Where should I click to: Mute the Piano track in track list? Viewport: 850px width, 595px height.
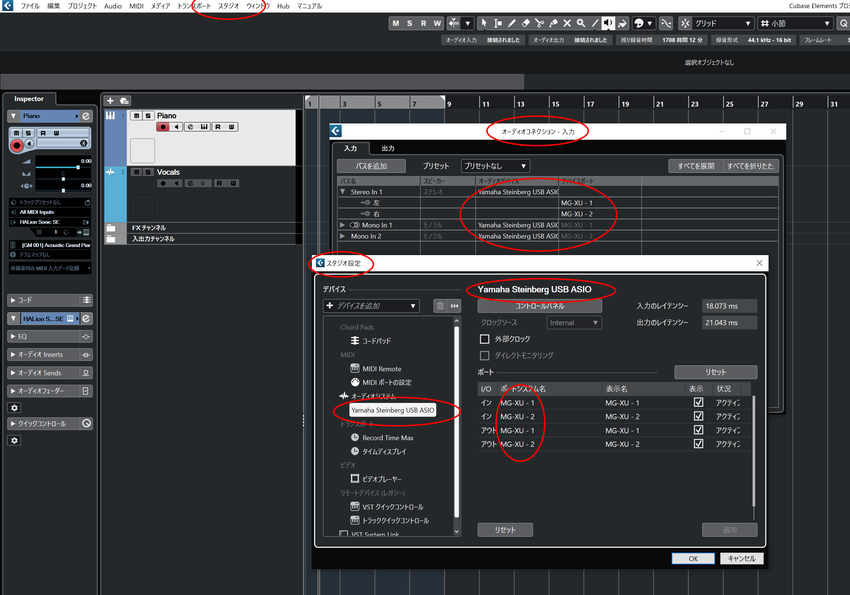pyautogui.click(x=137, y=115)
